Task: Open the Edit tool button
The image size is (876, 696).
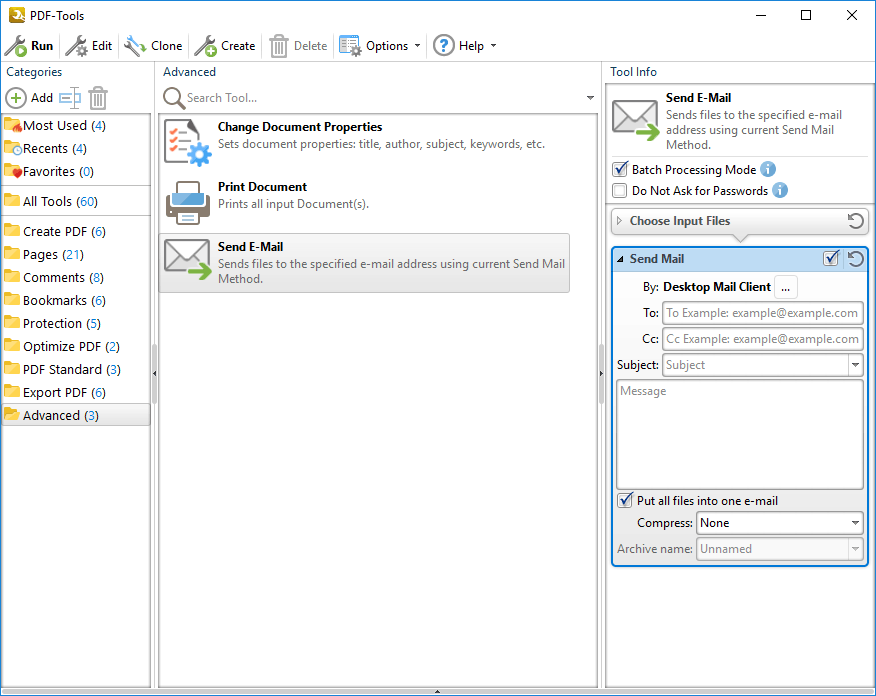Action: (x=89, y=46)
